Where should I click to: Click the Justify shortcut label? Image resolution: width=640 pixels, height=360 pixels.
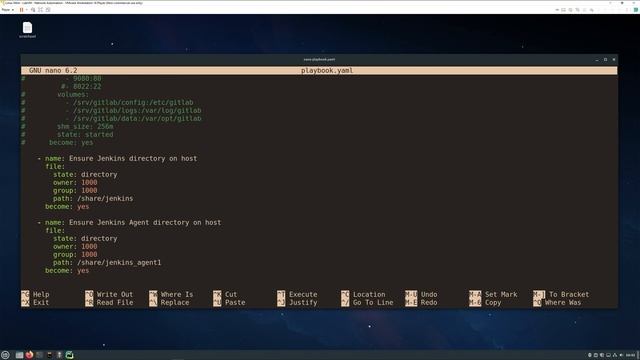(x=303, y=302)
